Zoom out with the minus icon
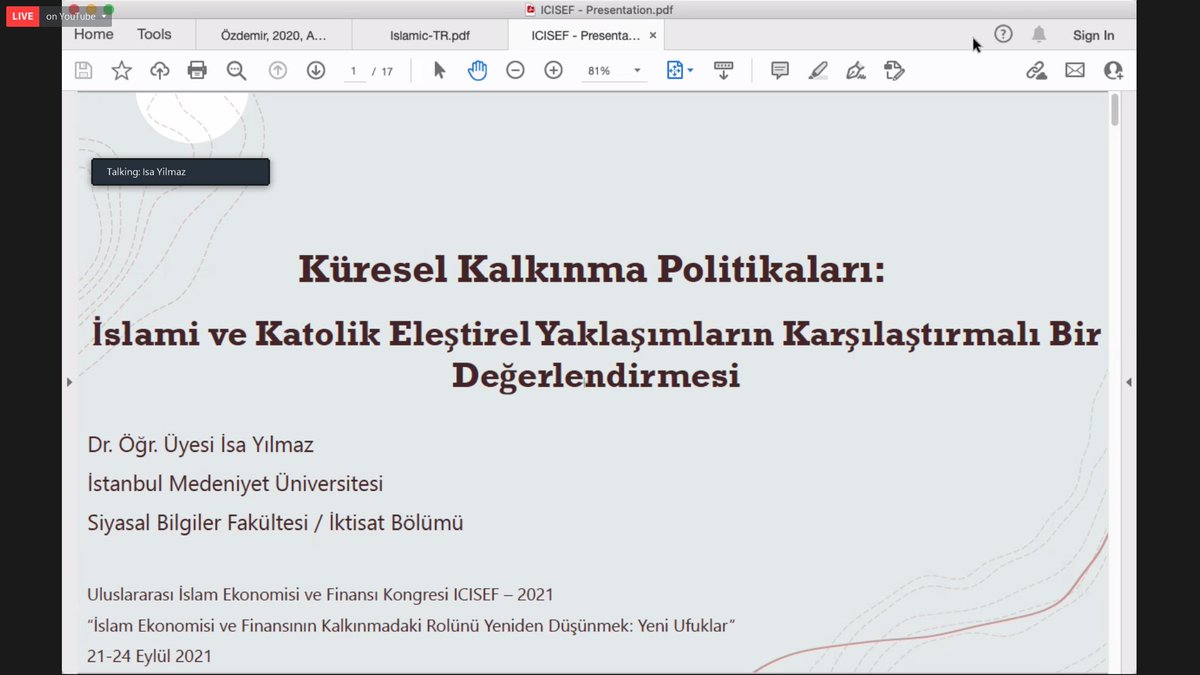 coord(515,70)
